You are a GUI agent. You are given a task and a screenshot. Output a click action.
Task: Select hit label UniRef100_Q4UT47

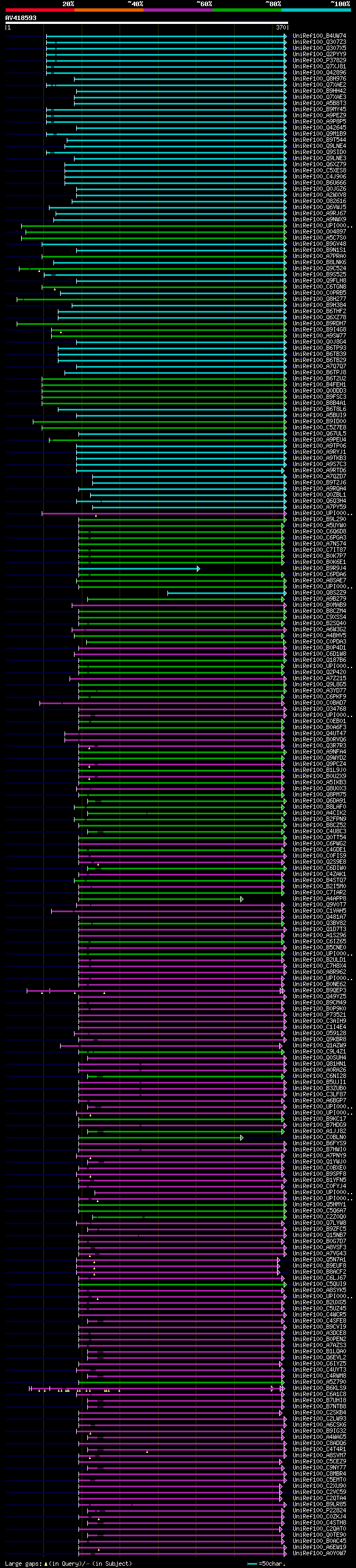[319, 734]
